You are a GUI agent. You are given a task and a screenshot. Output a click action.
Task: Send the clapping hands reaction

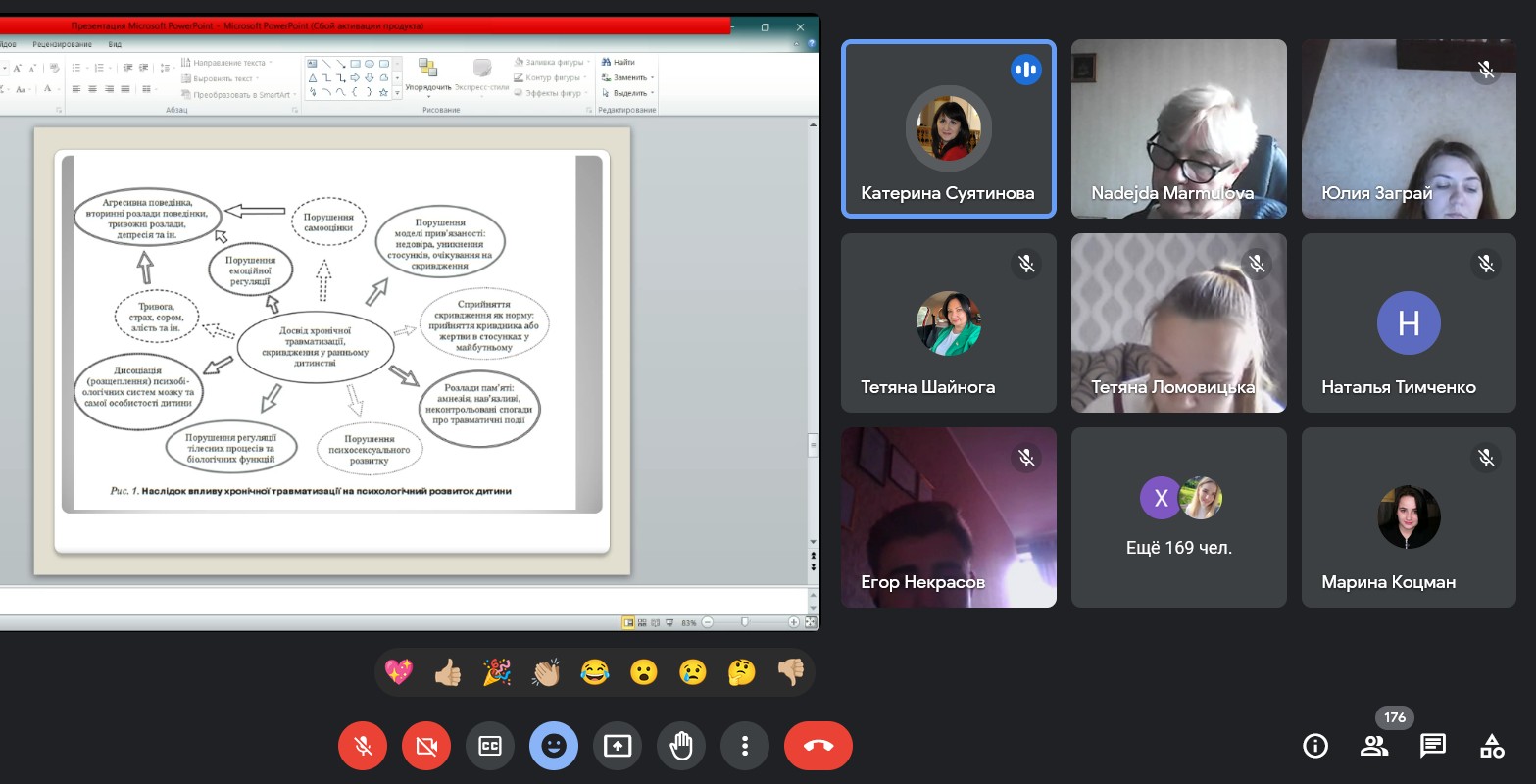546,672
